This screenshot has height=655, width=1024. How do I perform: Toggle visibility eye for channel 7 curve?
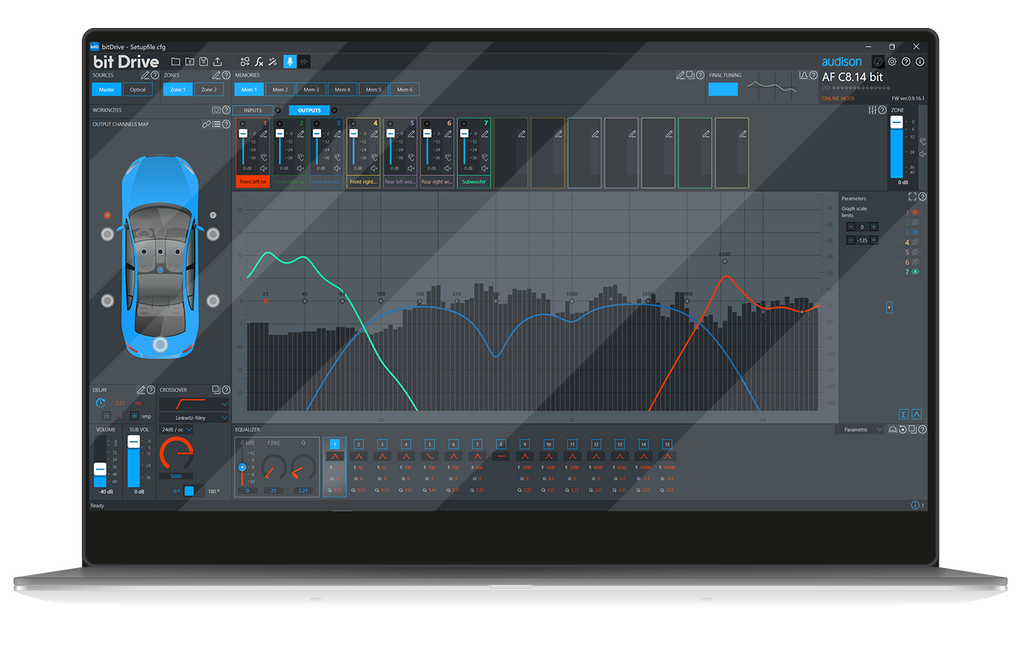[x=915, y=272]
